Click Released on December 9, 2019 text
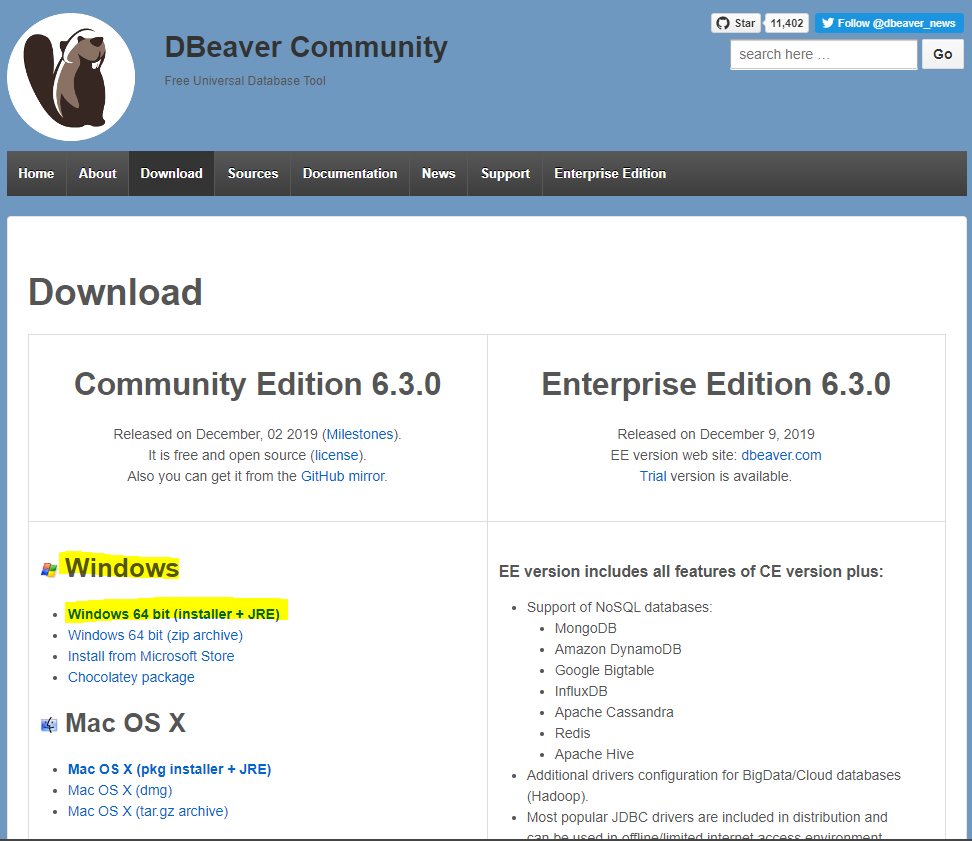The width and height of the screenshot is (972, 841). (x=716, y=434)
